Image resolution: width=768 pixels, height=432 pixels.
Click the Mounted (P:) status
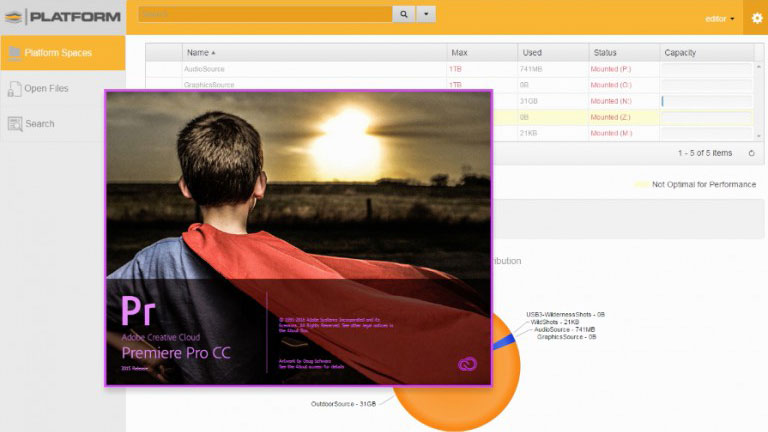pos(611,69)
